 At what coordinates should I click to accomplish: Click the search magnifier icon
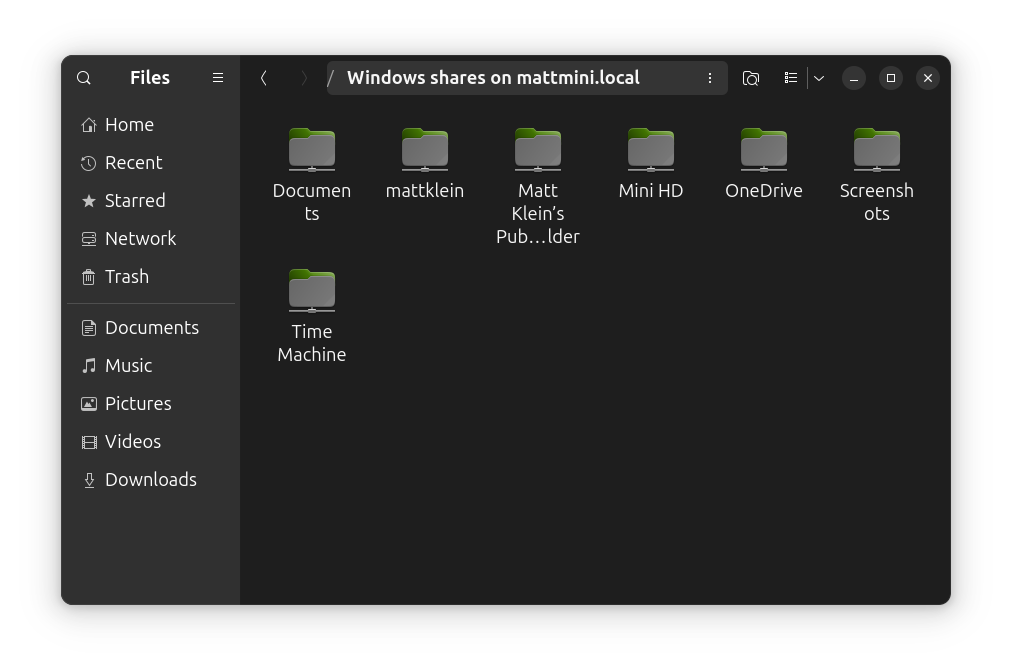[84, 78]
